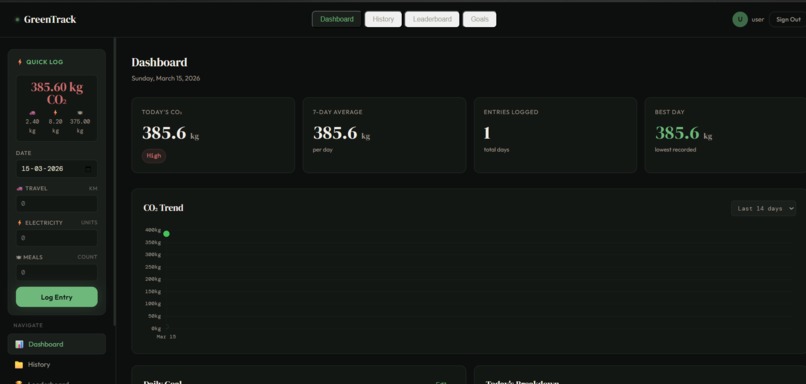806x384 pixels.
Task: Click the date field showing 15-03-2026
Action: click(x=57, y=169)
